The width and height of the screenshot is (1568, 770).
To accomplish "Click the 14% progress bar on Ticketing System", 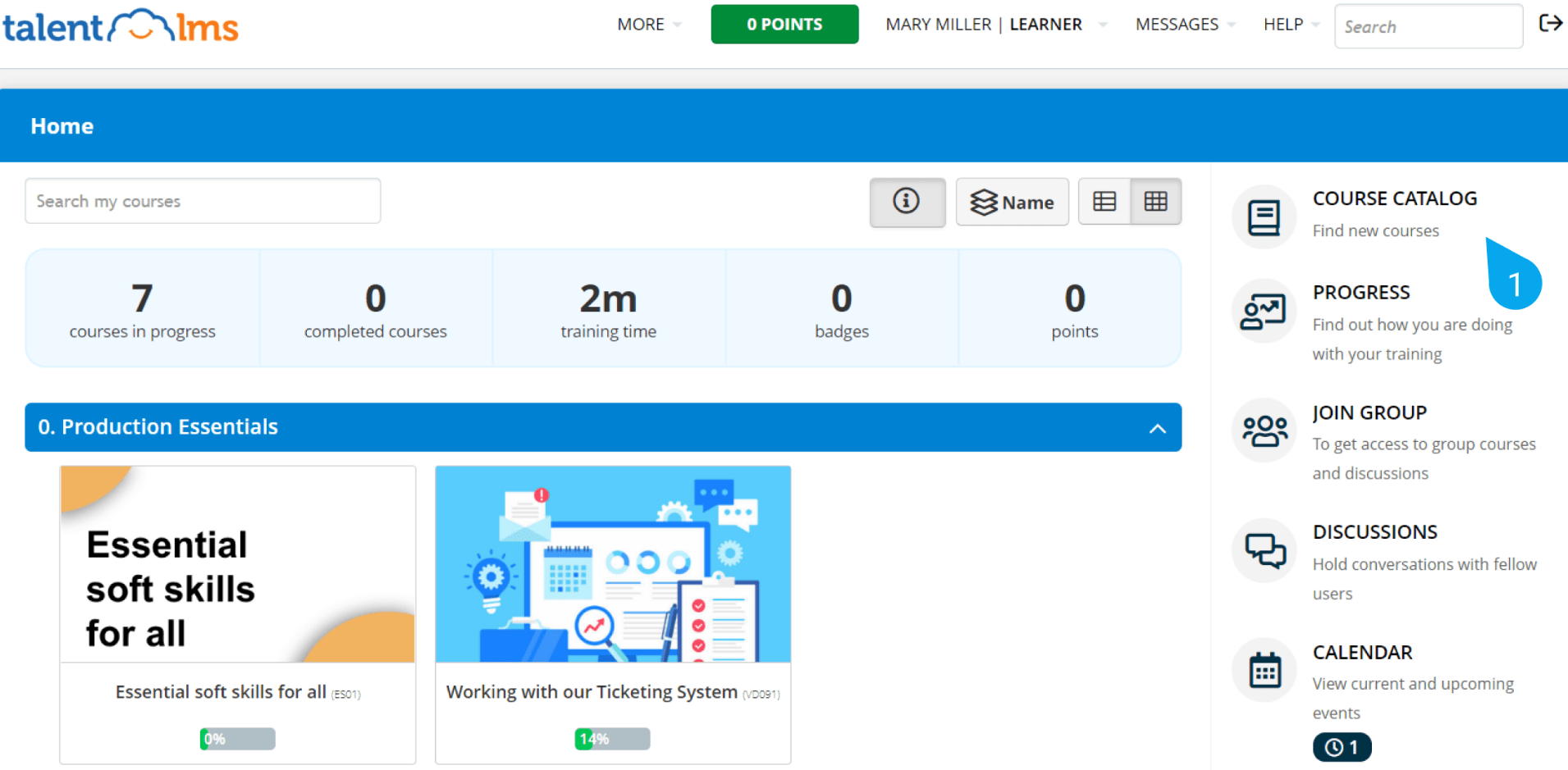I will pyautogui.click(x=611, y=738).
